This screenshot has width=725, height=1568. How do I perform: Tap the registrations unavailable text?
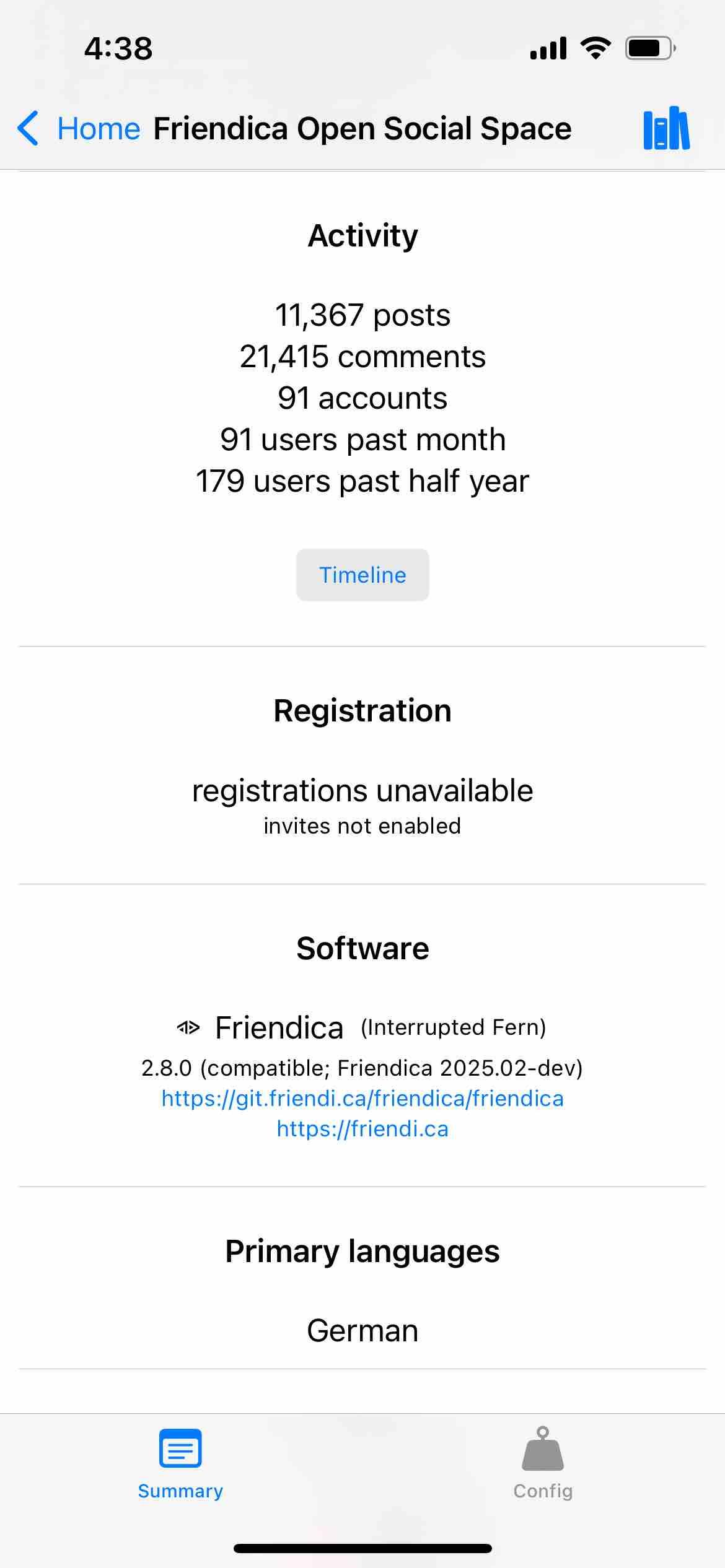click(x=362, y=791)
